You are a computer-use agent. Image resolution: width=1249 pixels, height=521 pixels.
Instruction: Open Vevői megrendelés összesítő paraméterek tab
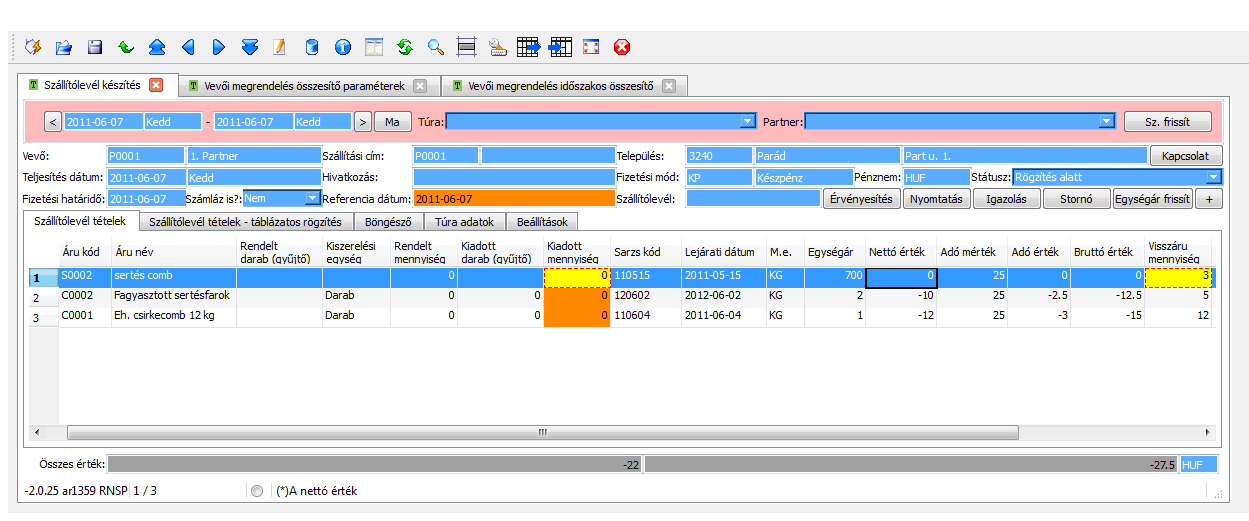click(x=305, y=86)
